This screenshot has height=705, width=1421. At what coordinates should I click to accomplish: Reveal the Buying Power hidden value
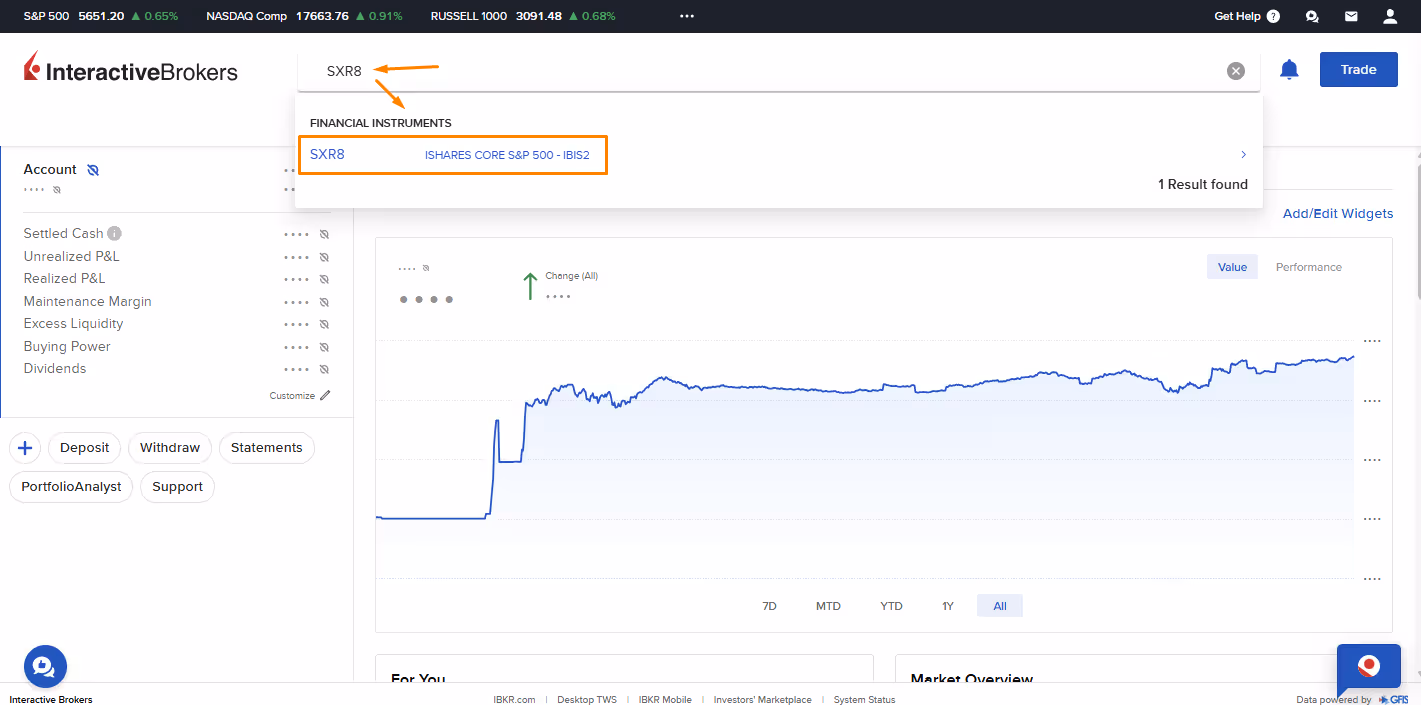[x=324, y=347]
